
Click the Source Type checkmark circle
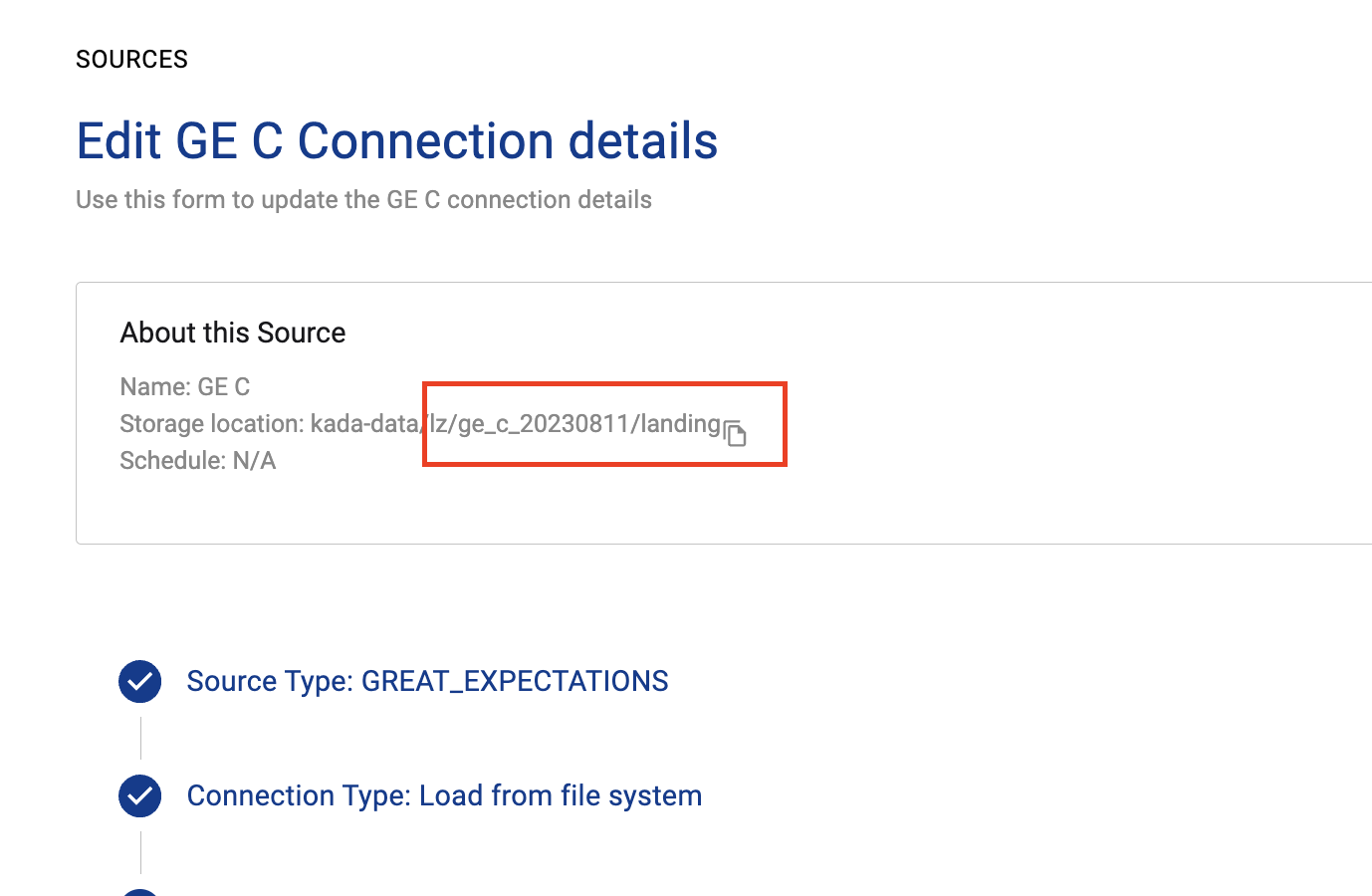click(140, 682)
